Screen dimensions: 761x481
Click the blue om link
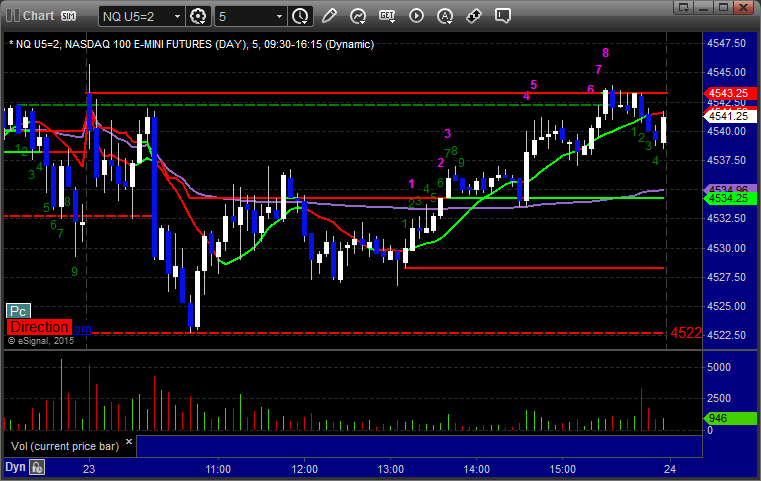pos(82,329)
